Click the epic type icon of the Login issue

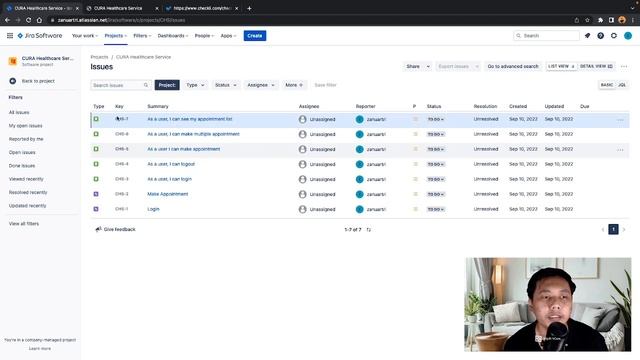96,209
